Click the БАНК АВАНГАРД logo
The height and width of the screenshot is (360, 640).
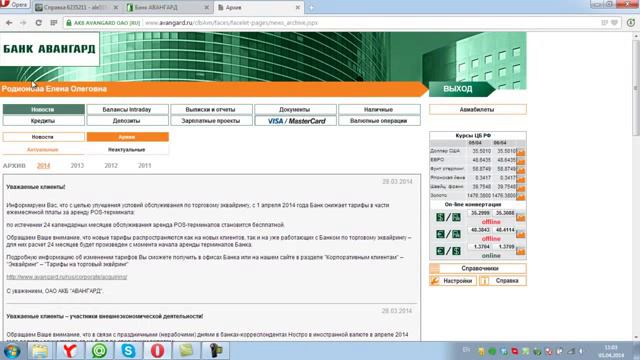pyautogui.click(x=49, y=49)
